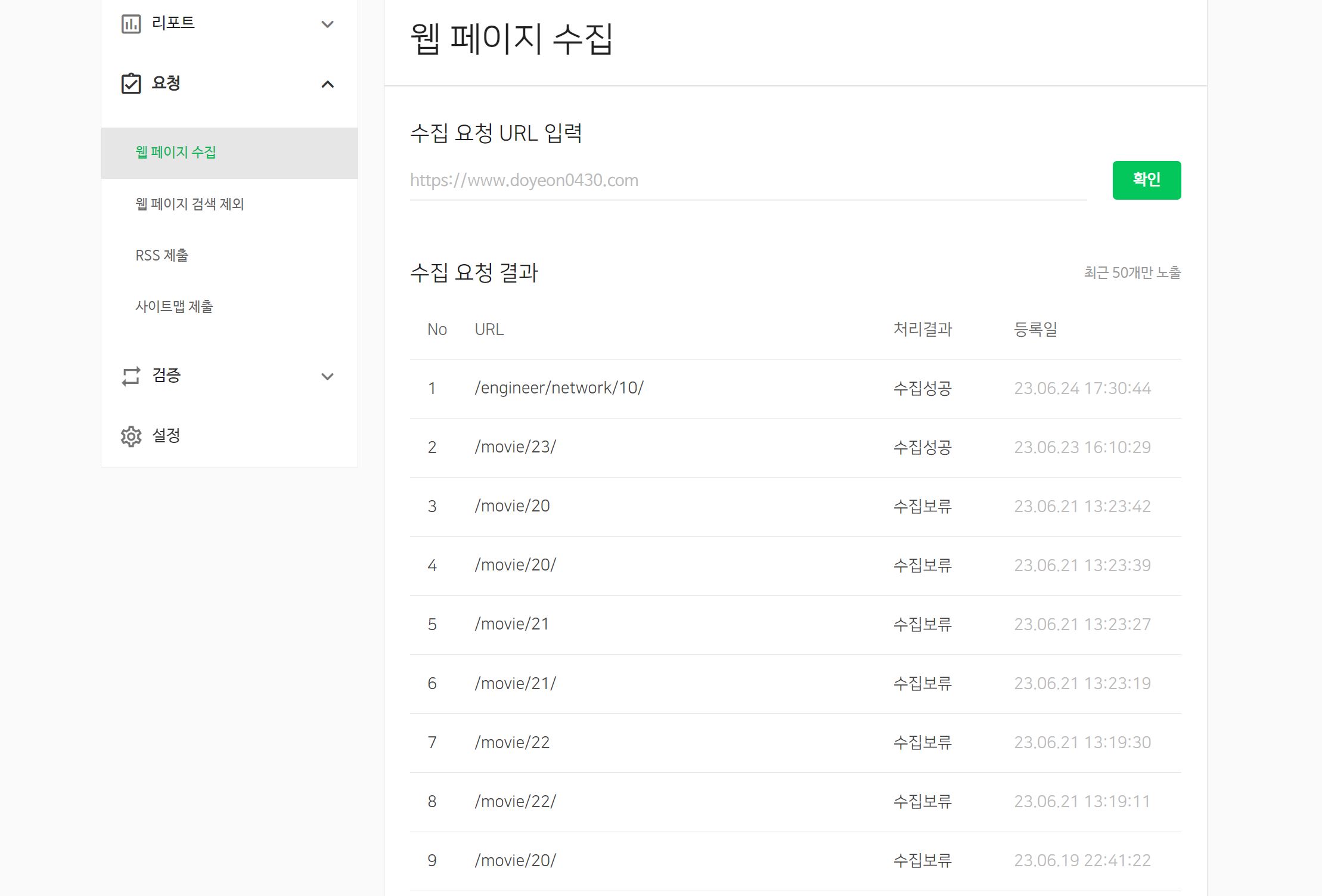Click the date 23.06.24 17:30:44
This screenshot has height=896, width=1322.
1082,388
